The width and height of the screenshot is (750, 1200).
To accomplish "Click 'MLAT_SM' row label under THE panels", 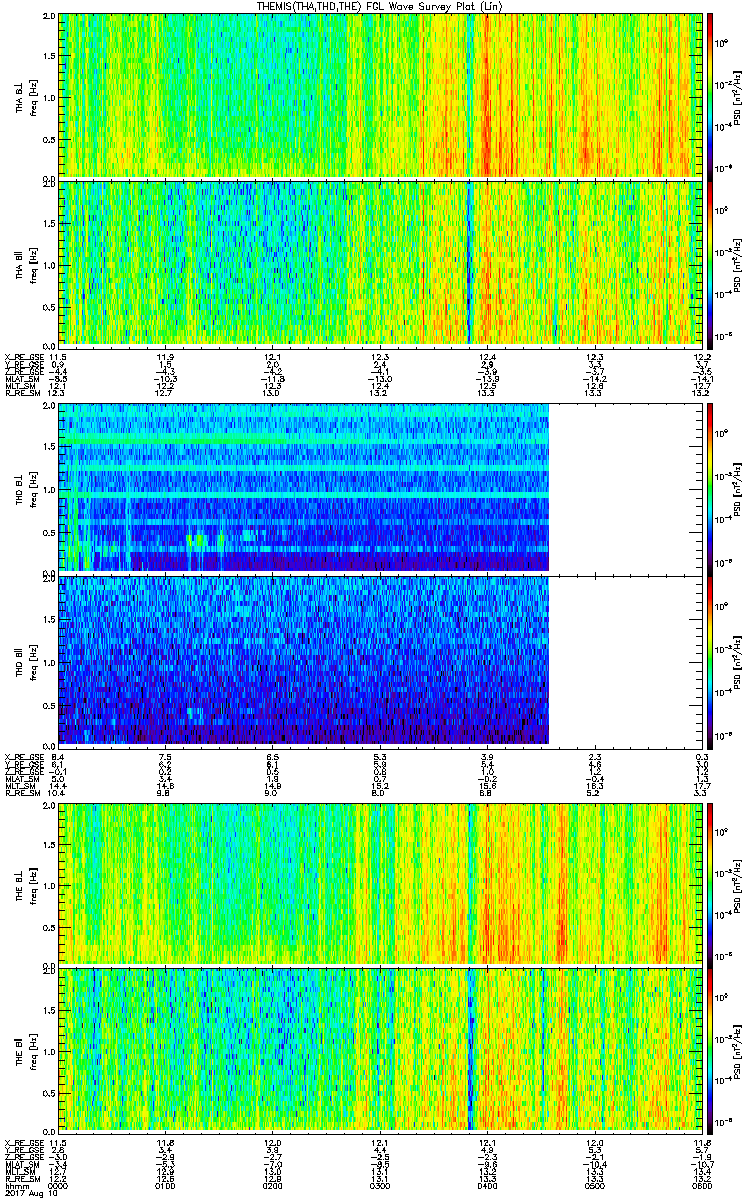I will 24,1164.
